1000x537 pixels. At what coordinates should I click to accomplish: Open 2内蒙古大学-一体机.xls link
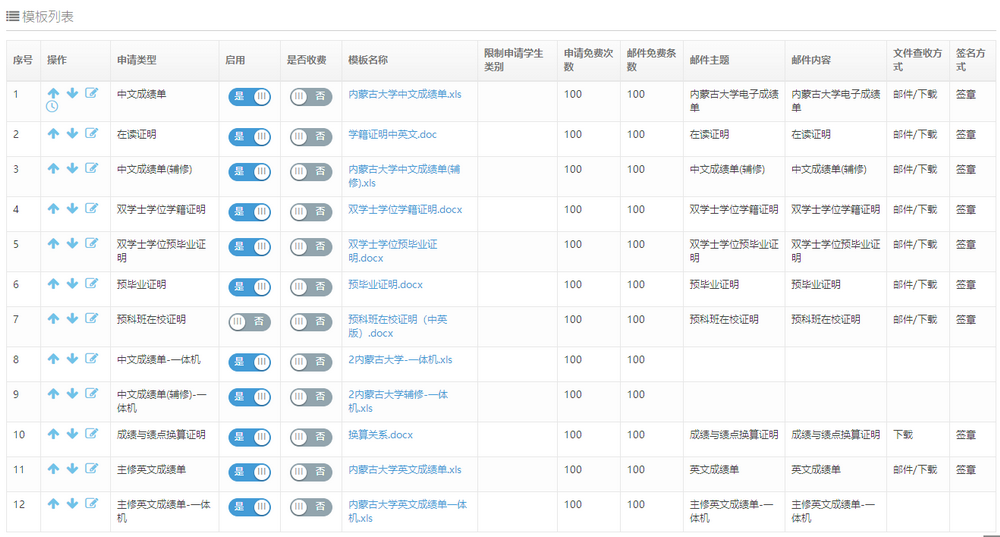point(400,360)
